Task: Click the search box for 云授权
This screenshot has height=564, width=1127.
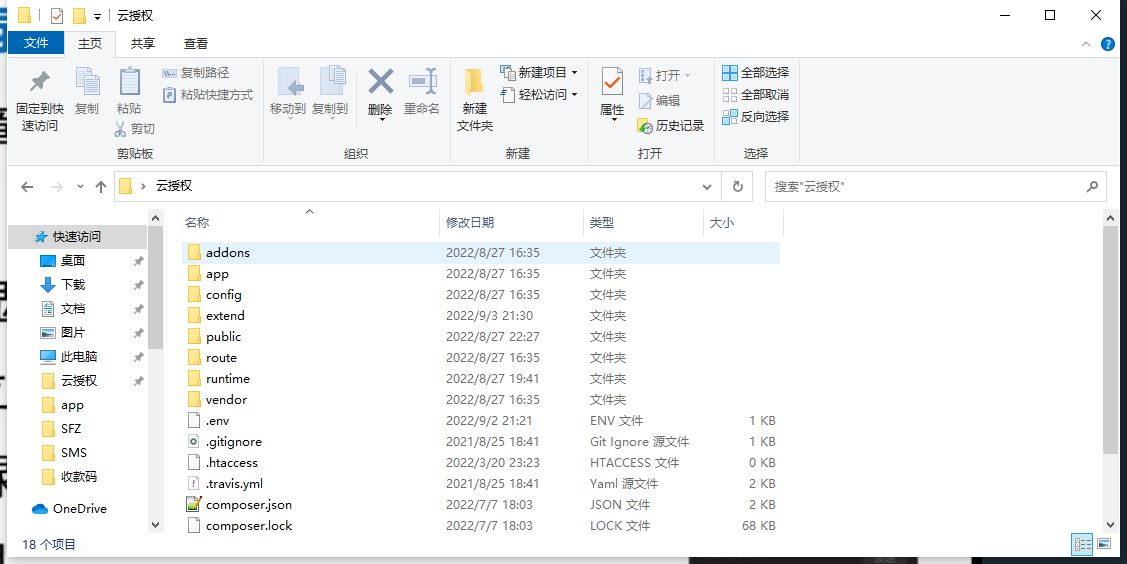Action: point(925,187)
